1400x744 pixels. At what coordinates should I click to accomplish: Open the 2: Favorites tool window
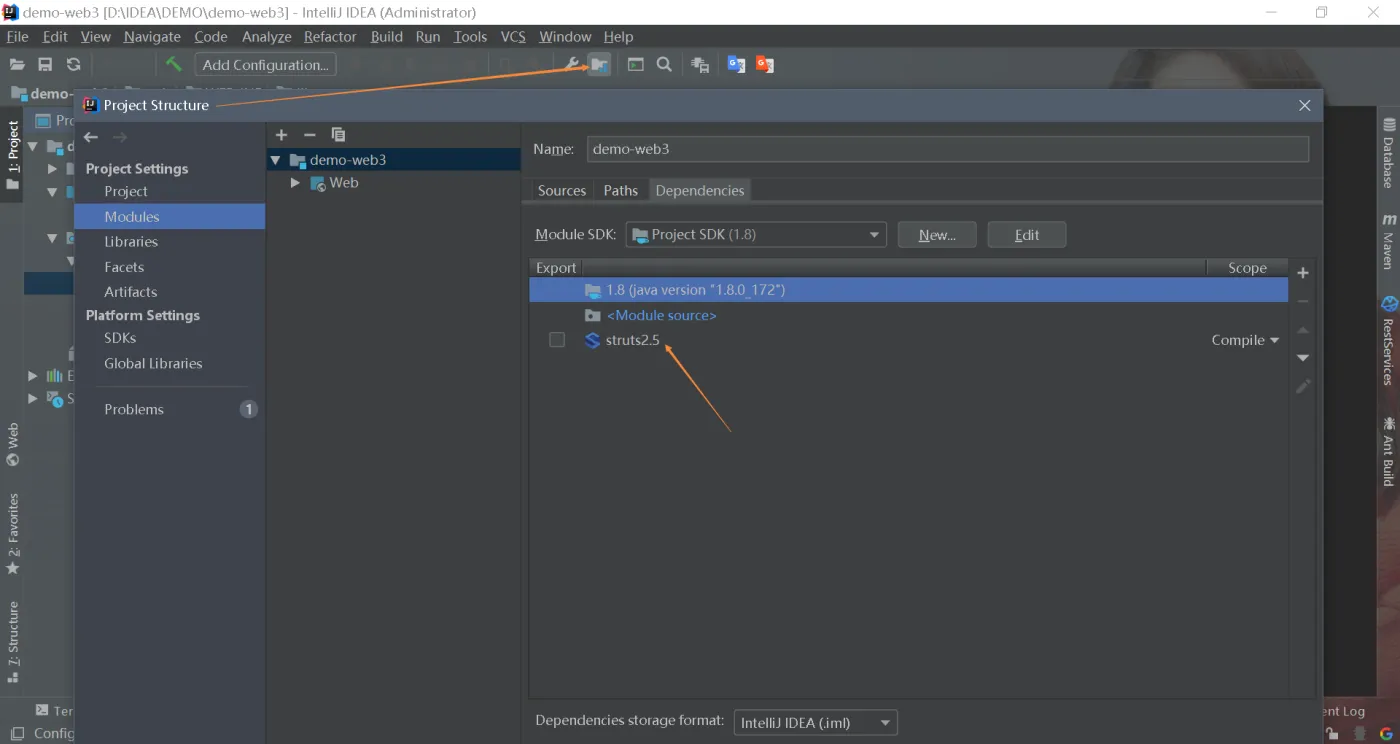point(13,533)
